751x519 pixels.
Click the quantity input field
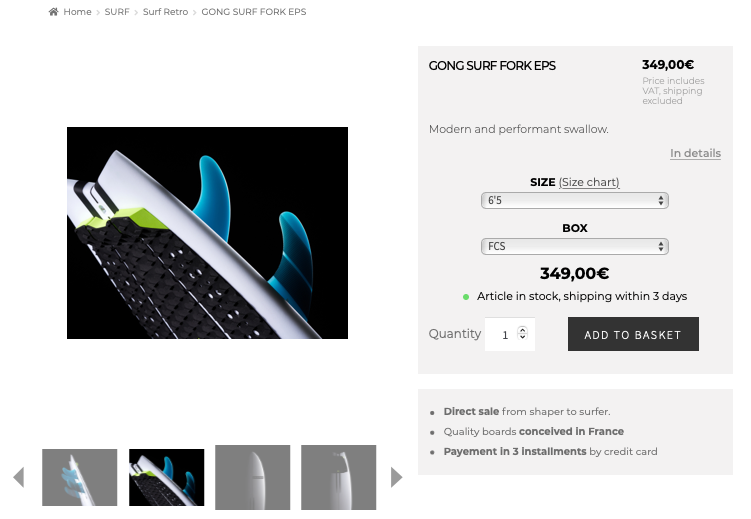[502, 334]
